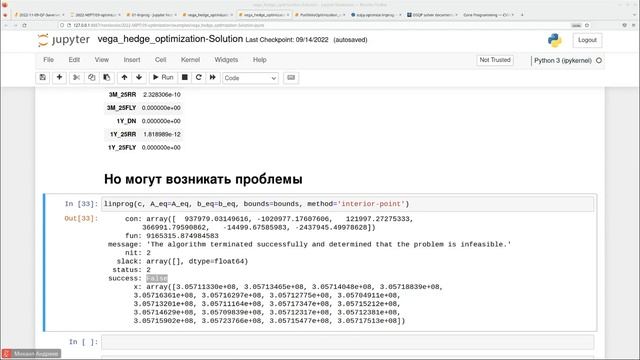
Task: Move the selected cell down
Action: 139,78
